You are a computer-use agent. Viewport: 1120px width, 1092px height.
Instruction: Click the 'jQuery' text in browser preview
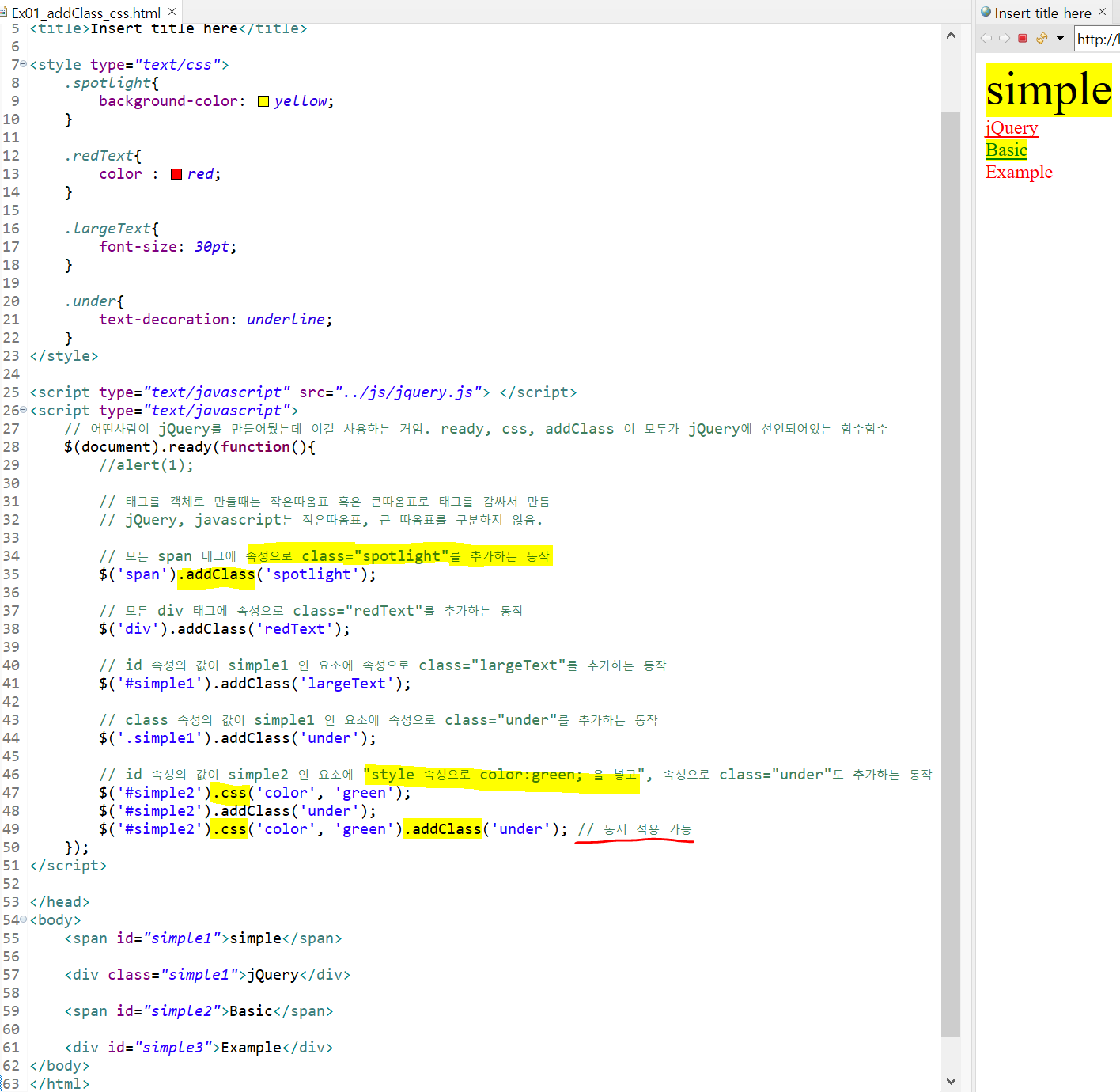(x=1012, y=128)
